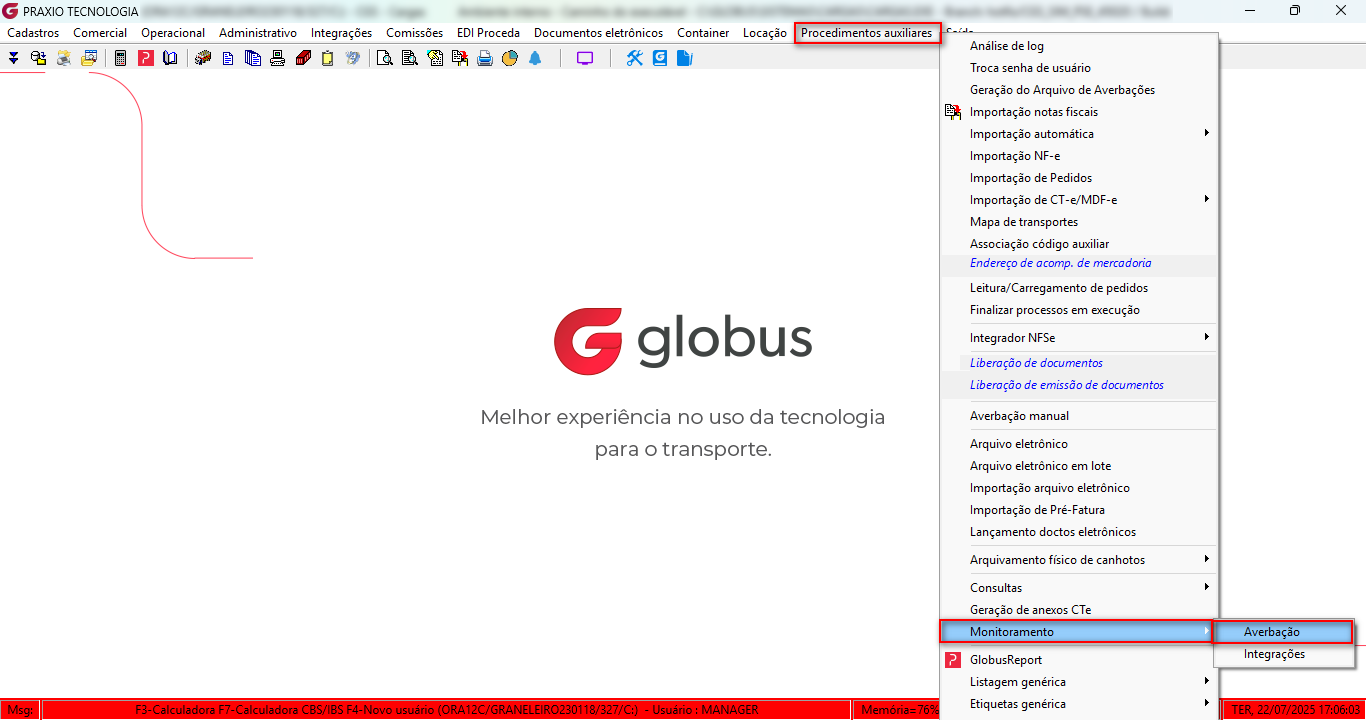Click the open folder toolbar icon
1366x720 pixels.
pyautogui.click(x=88, y=58)
